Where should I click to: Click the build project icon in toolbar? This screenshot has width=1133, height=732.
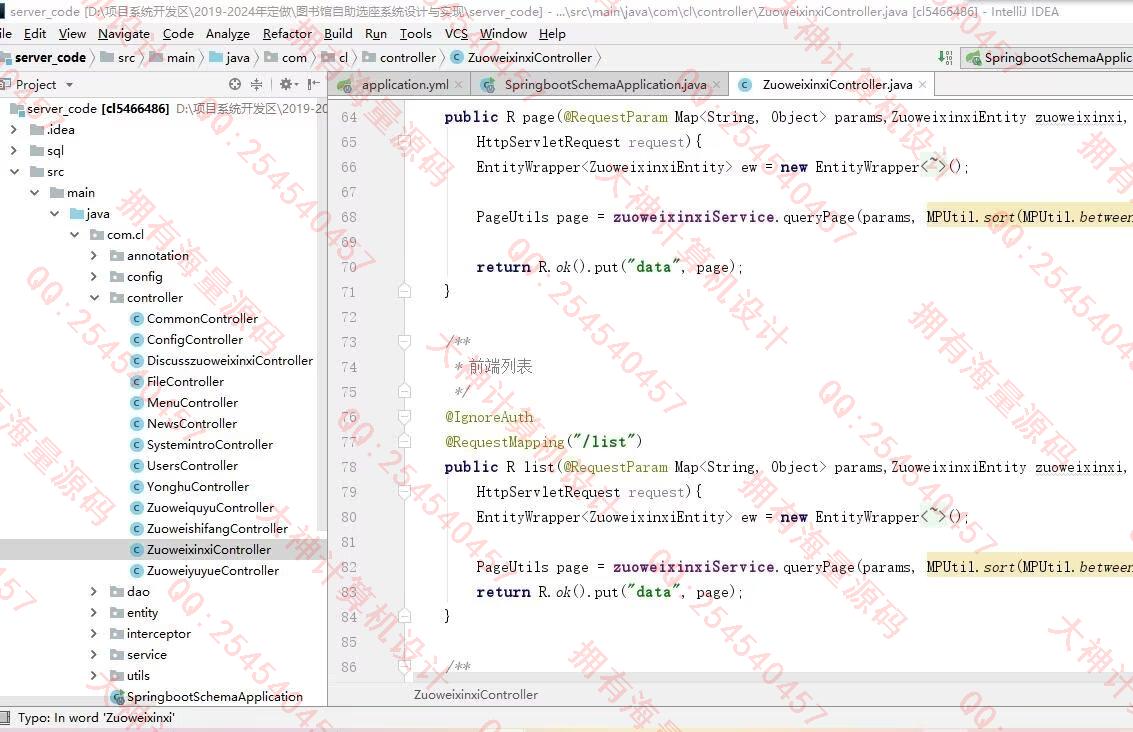point(945,58)
